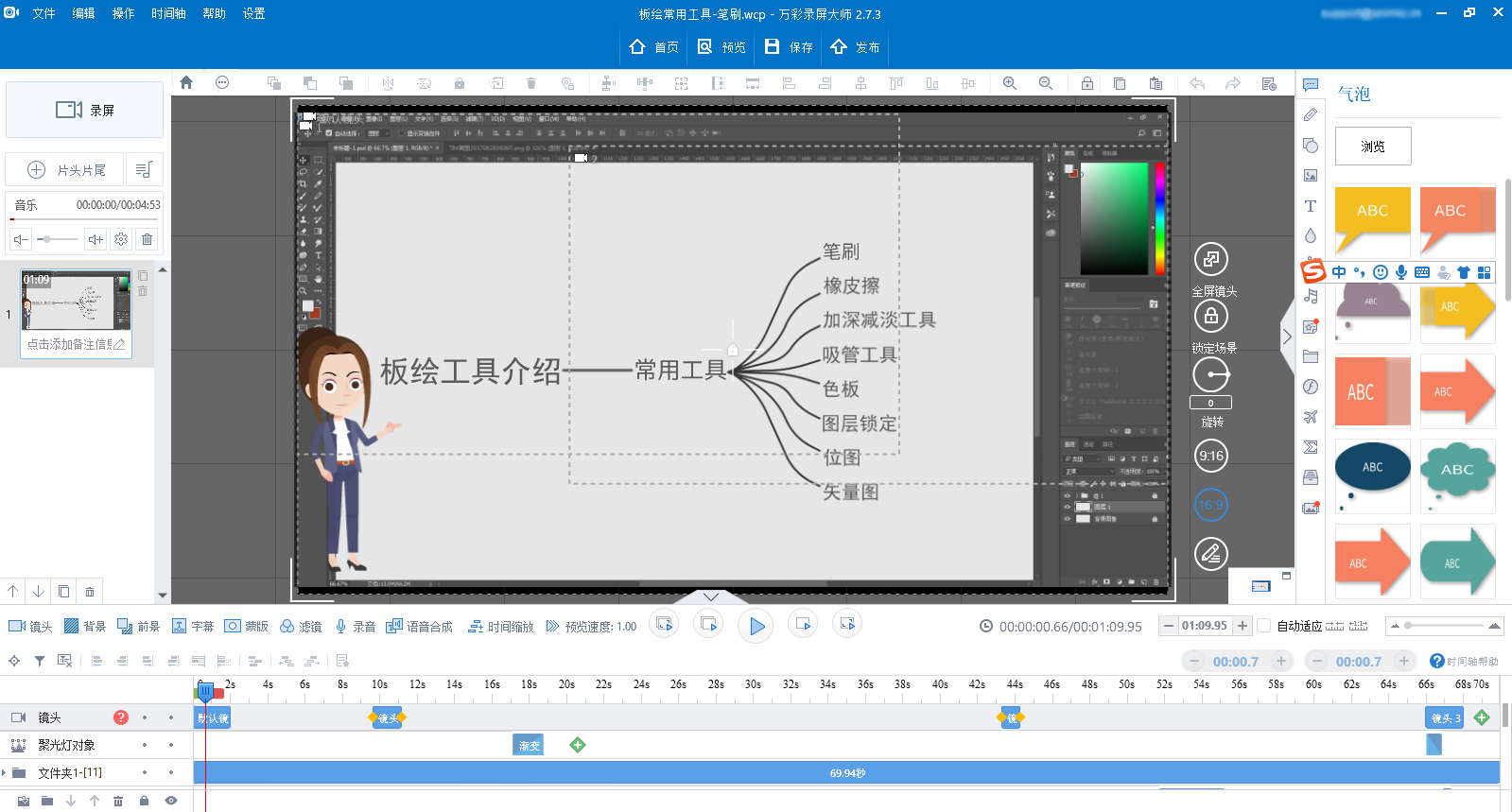Adjust the music volume slider
This screenshot has height=812, width=1512.
(59, 239)
